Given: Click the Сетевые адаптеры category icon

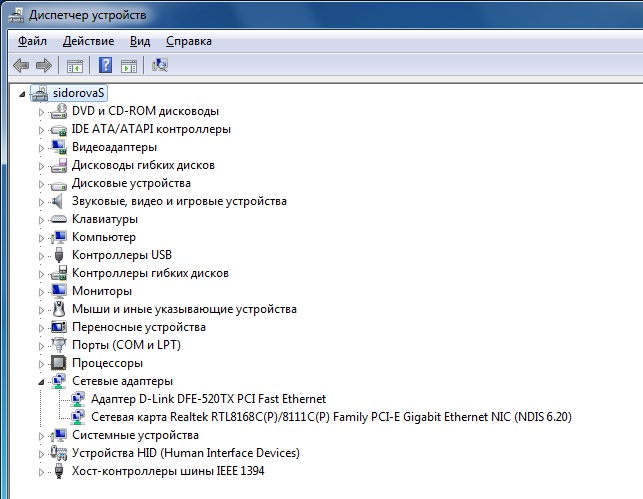Looking at the screenshot, I should coord(59,381).
